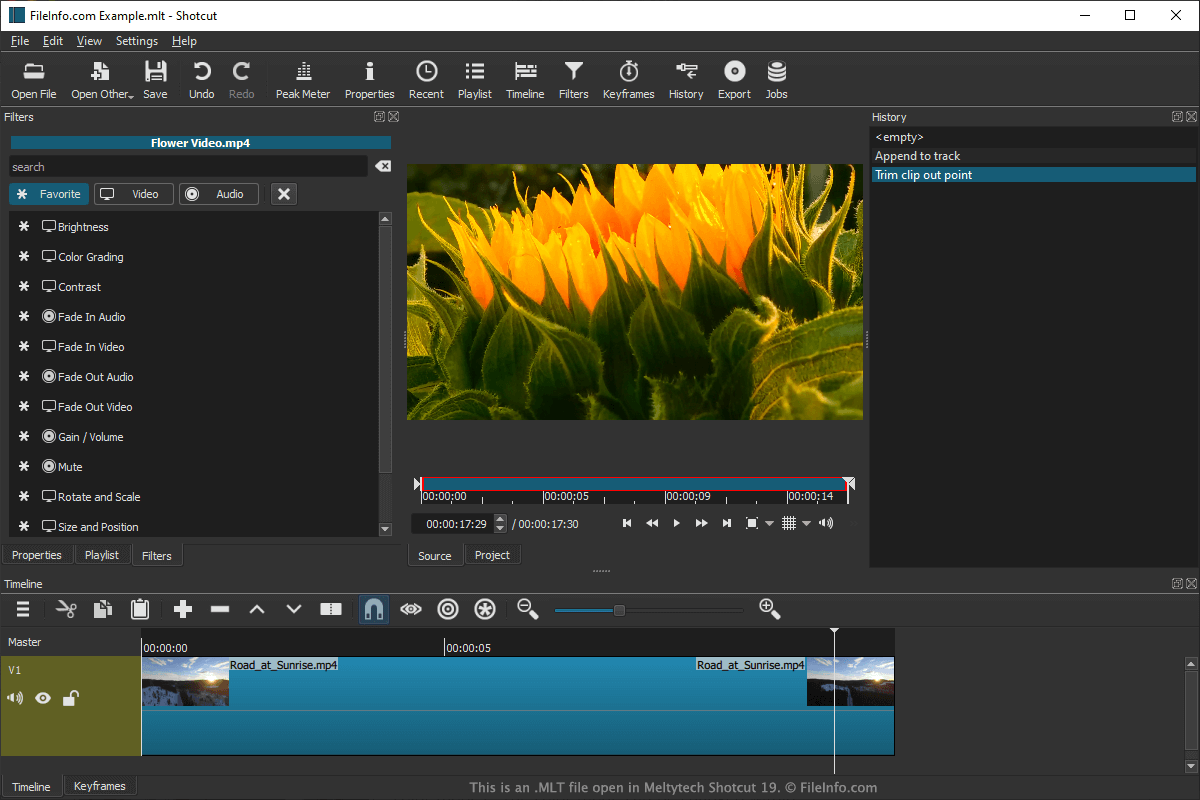The width and height of the screenshot is (1200, 800).
Task: Click the Overwrite down-arrow timeline icon
Action: click(294, 609)
